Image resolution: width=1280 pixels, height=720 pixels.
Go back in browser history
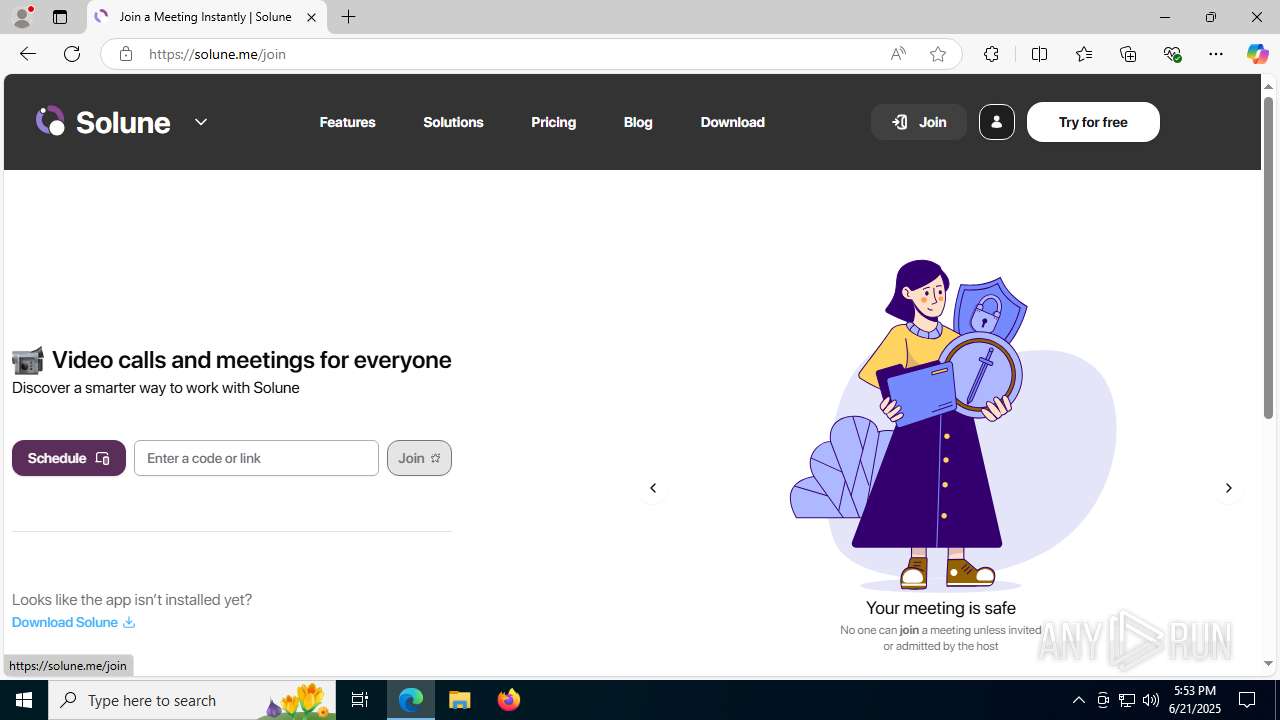point(27,54)
